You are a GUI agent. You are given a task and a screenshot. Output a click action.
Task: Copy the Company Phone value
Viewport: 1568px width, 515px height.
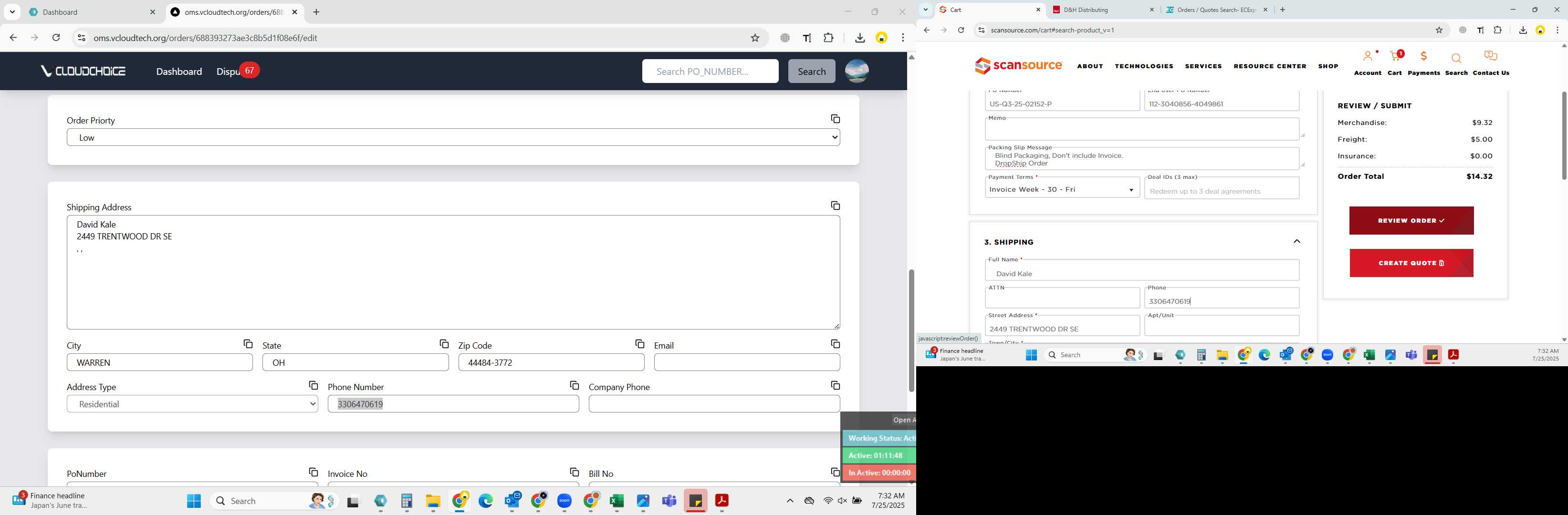[x=835, y=385]
